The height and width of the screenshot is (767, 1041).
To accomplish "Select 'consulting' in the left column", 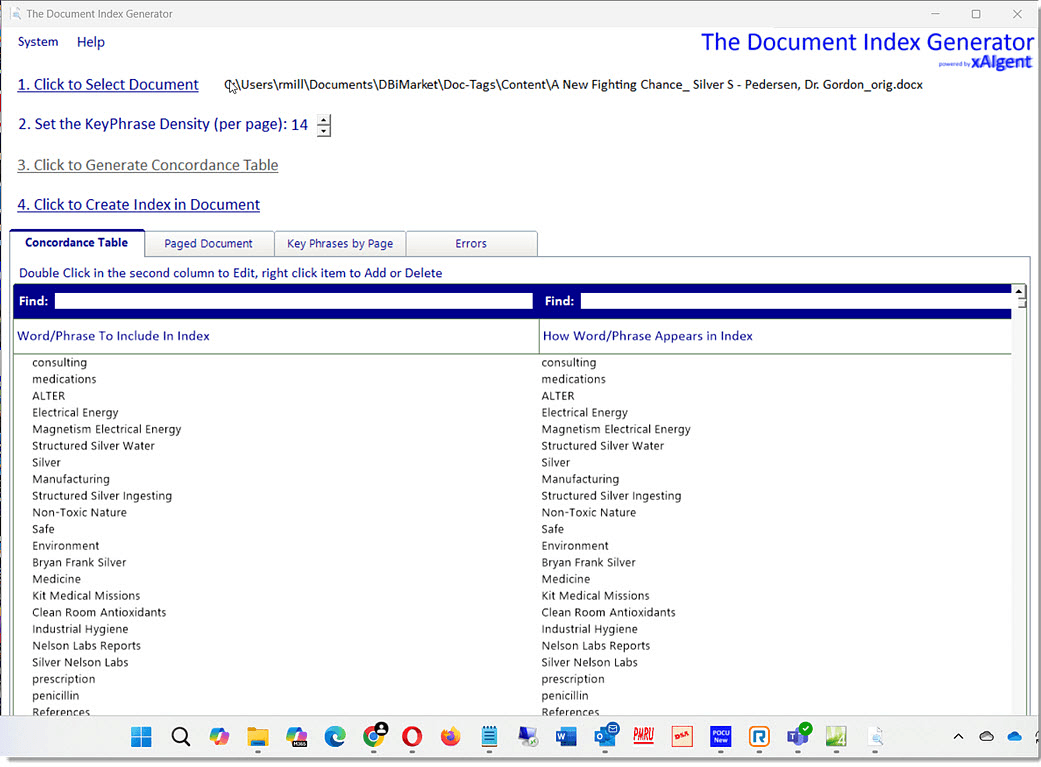I will [59, 363].
